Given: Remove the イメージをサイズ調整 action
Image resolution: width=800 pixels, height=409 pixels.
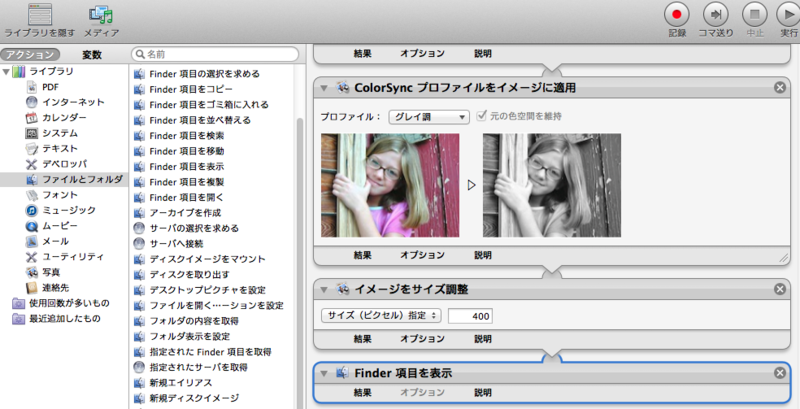Looking at the screenshot, I should (780, 289).
